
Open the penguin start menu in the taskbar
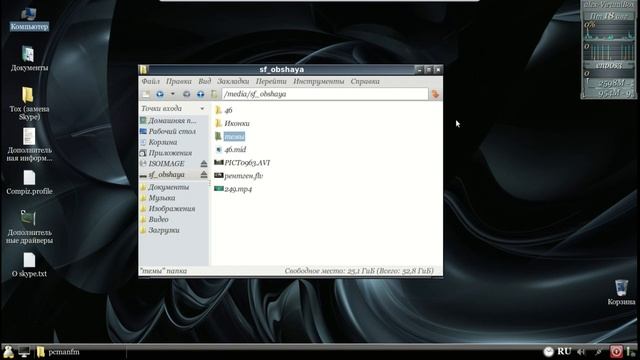pyautogui.click(x=8, y=352)
